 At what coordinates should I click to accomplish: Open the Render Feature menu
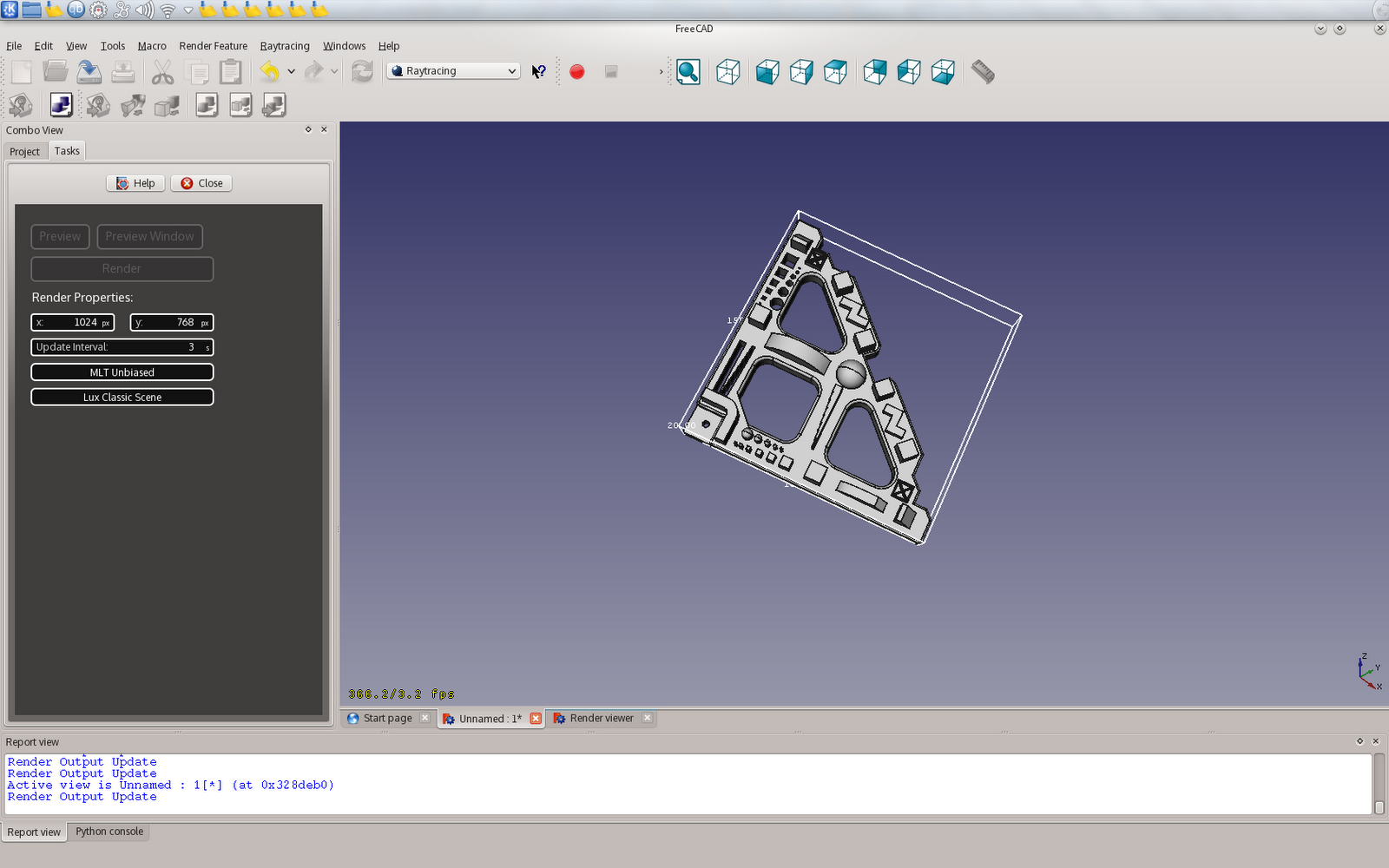[x=214, y=46]
